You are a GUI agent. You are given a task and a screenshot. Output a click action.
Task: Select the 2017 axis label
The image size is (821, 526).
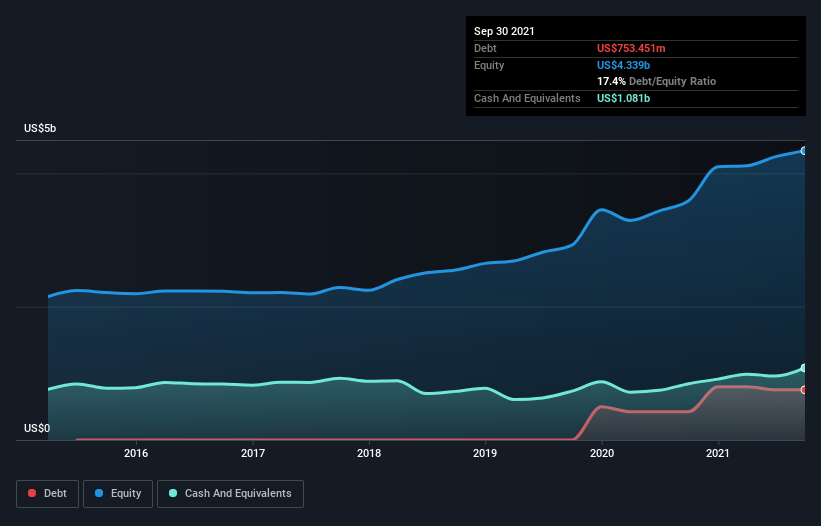253,453
